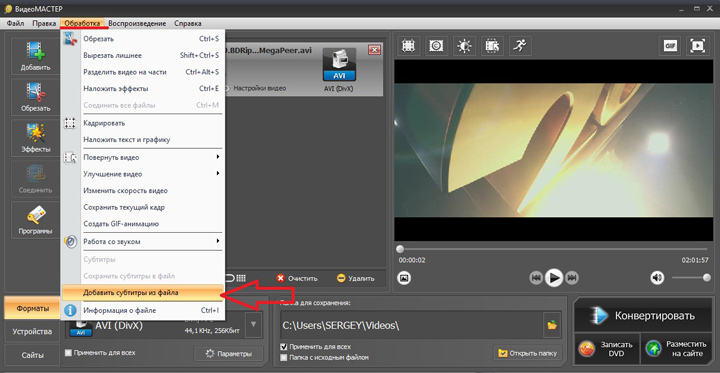This screenshot has width=720, height=373.
Task: Click the red close X on the file item
Action: click(375, 50)
